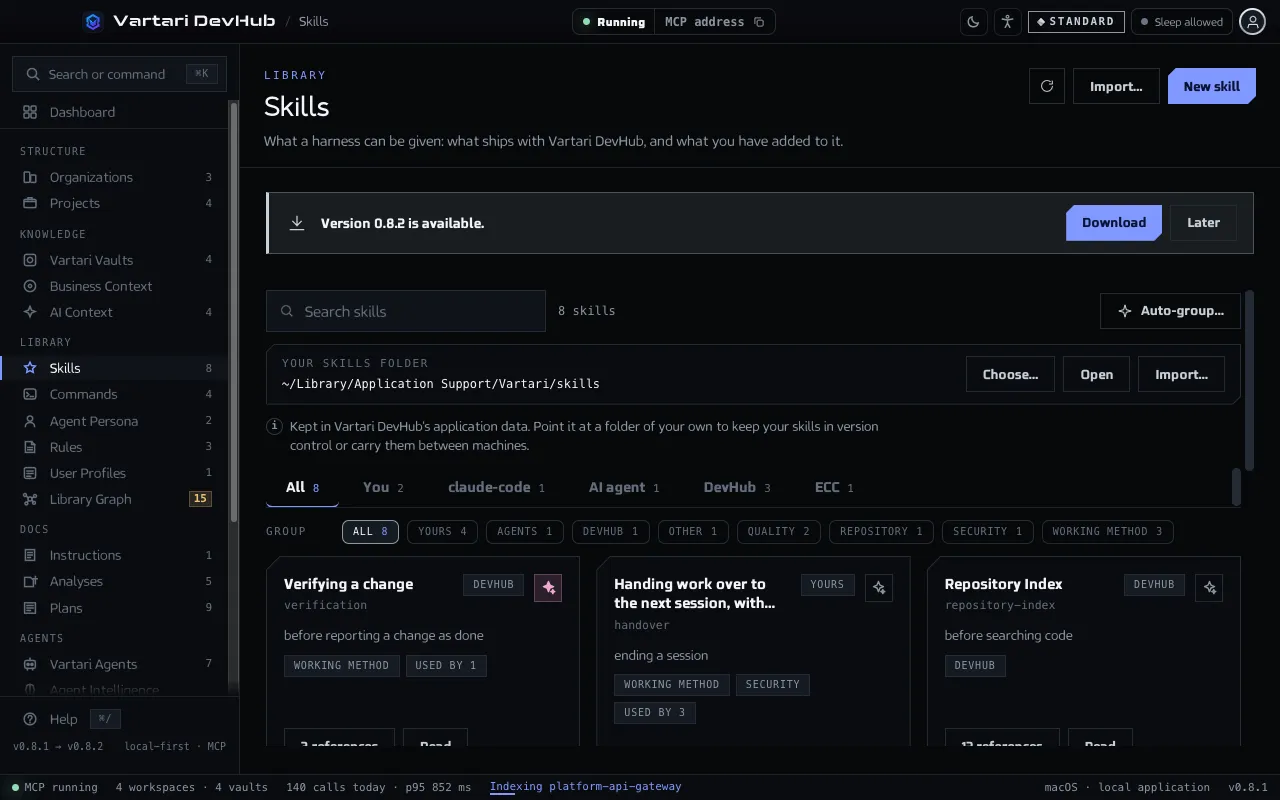Viewport: 1280px width, 800px height.
Task: Open the Choose… folder picker
Action: 1010,374
